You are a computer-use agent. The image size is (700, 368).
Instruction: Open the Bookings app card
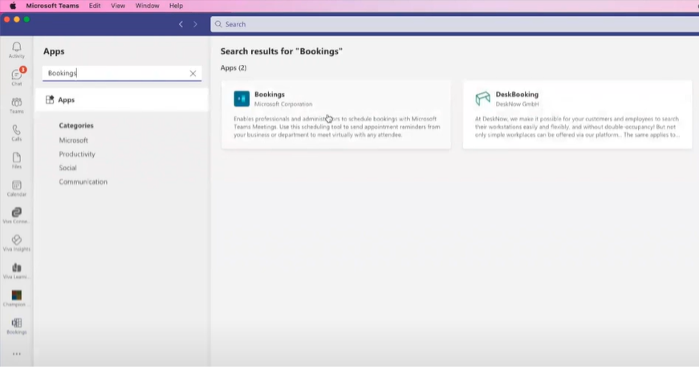(336, 115)
